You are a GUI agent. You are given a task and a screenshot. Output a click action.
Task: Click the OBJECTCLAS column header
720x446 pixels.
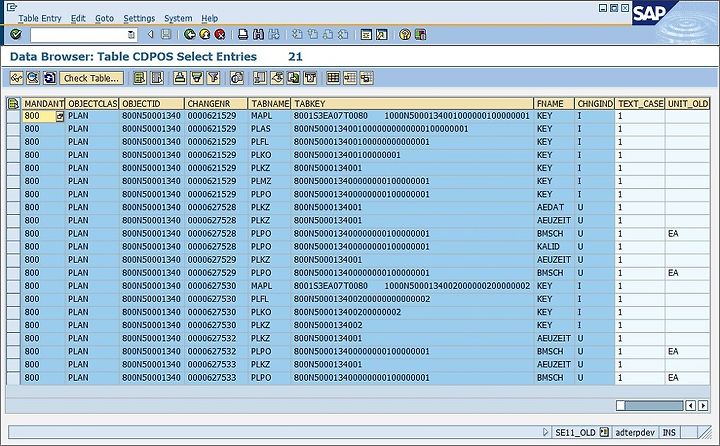pos(92,104)
